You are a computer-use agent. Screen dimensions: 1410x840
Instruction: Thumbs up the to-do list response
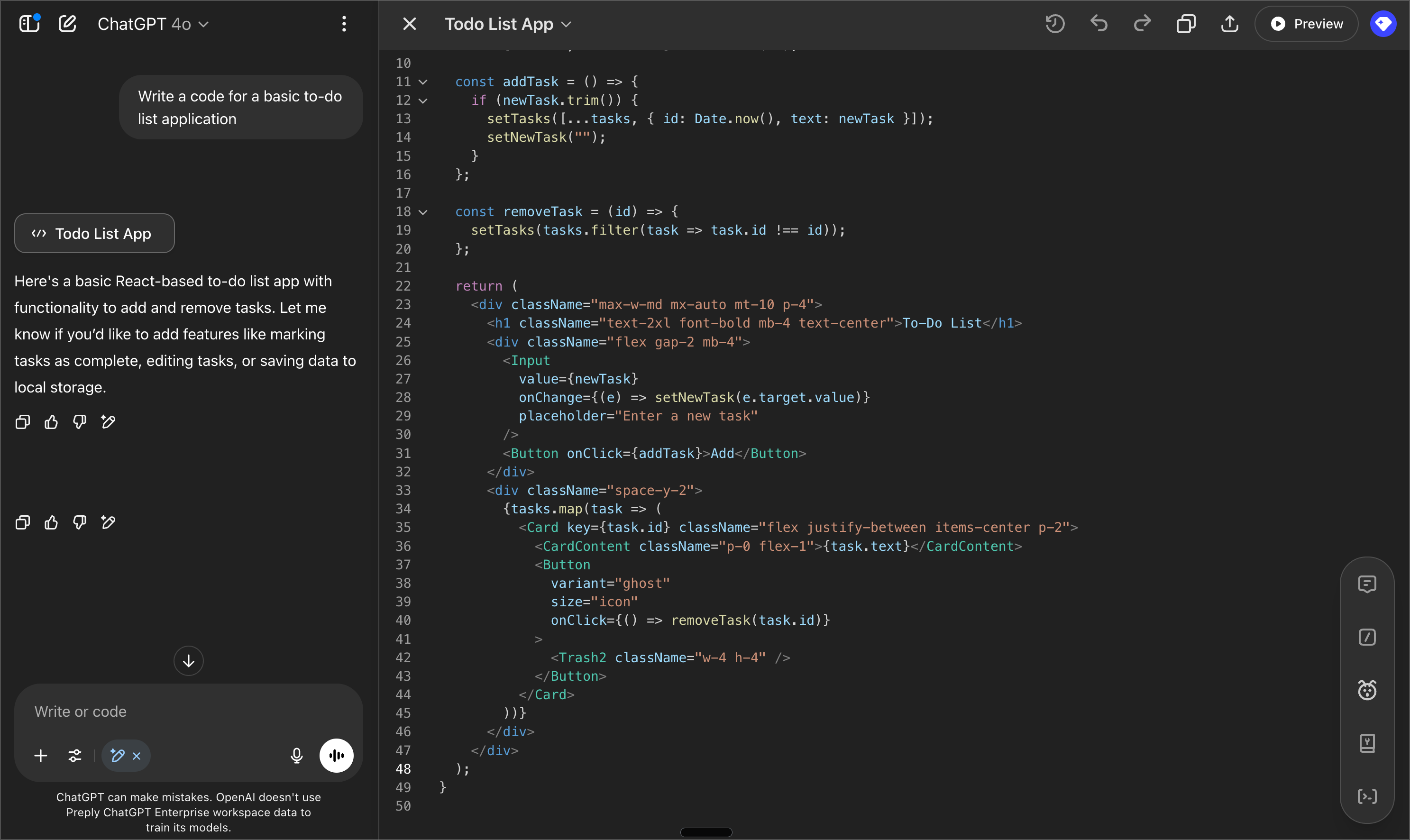pos(51,422)
